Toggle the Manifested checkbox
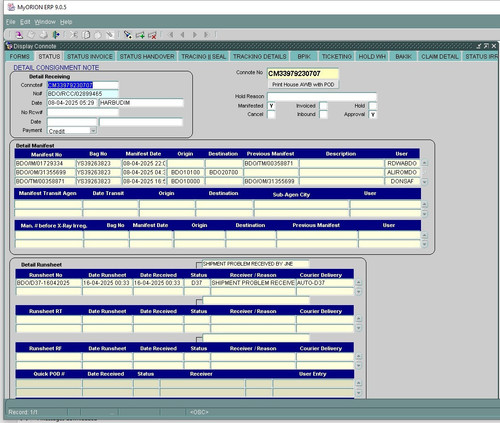This screenshot has height=423, width=500. tap(271, 106)
